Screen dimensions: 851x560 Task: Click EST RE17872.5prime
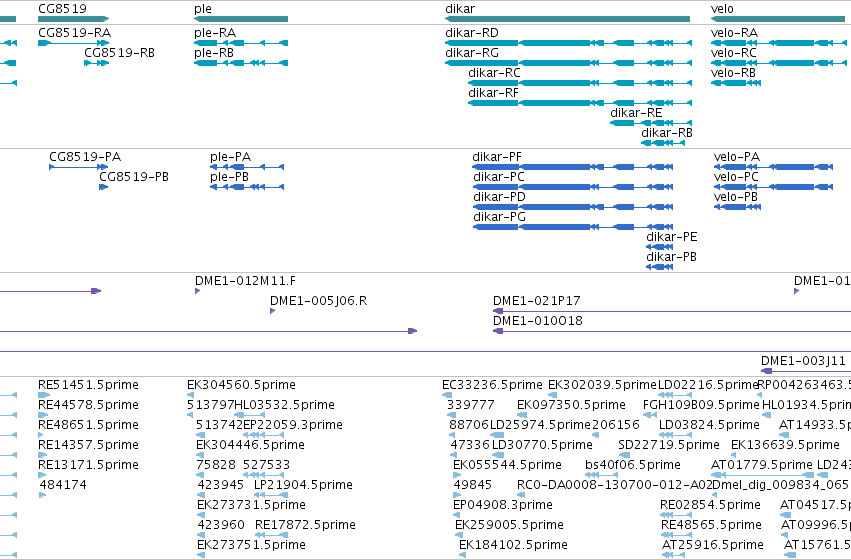click(x=271, y=535)
